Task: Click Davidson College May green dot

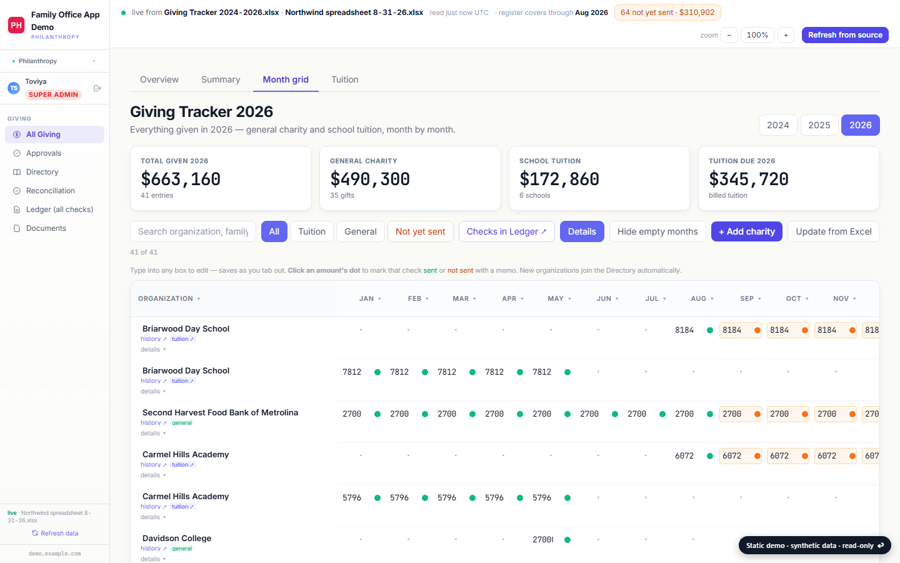Action: (567, 539)
